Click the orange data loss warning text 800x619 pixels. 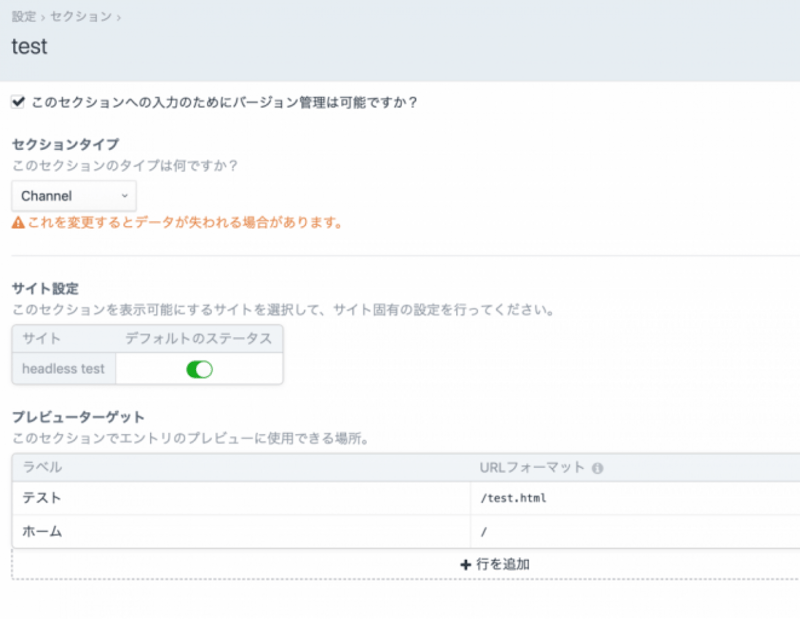pyautogui.click(x=184, y=224)
